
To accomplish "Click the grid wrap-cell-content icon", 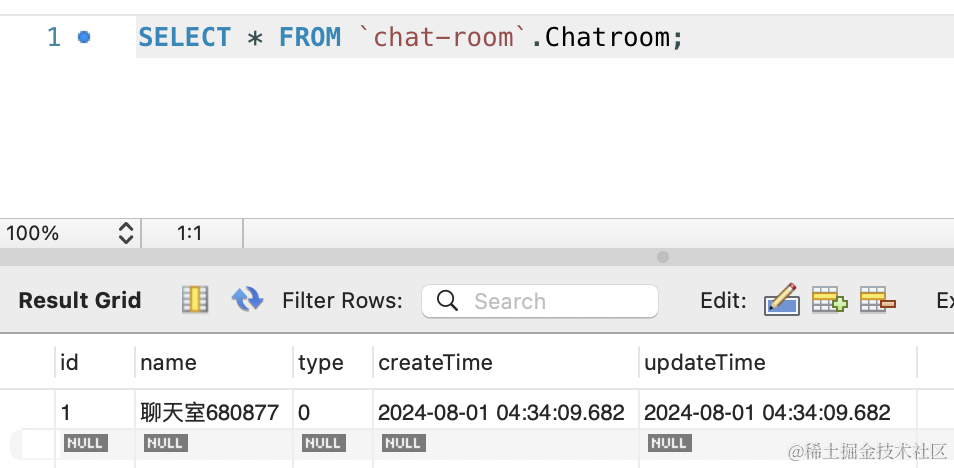I will click(x=194, y=300).
